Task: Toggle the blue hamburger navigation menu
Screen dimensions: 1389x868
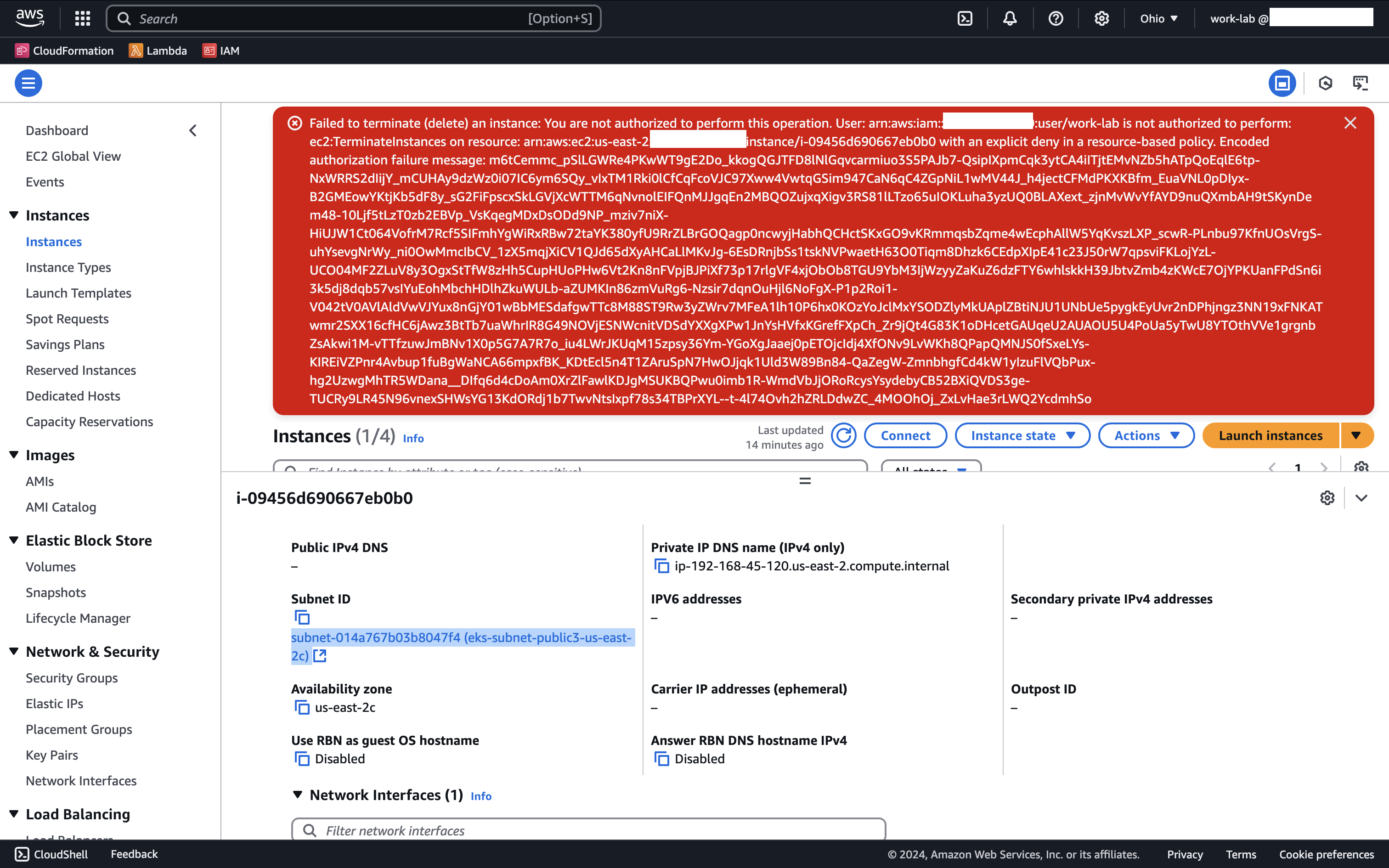Action: tap(28, 83)
